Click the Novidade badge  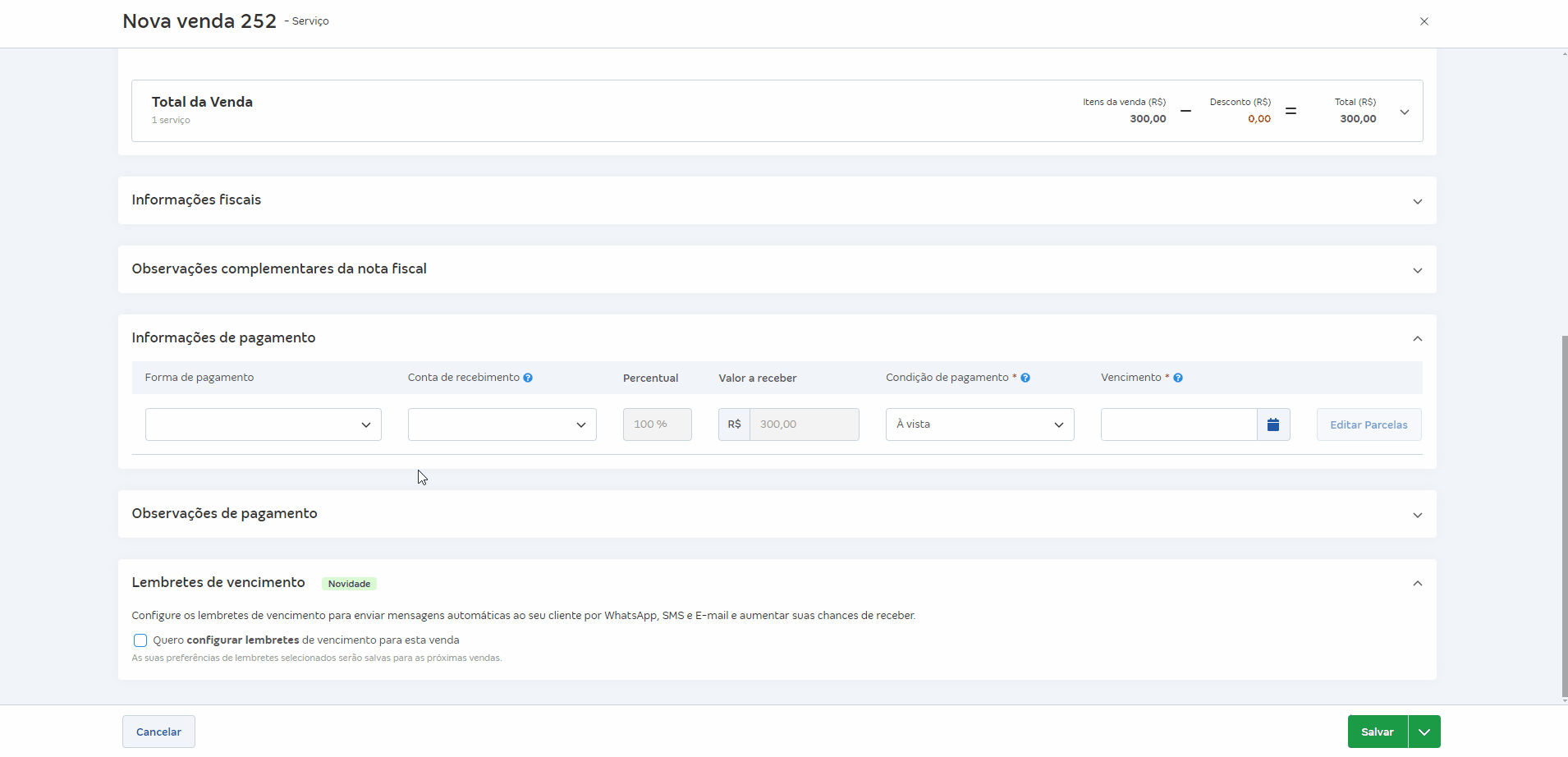(x=349, y=584)
